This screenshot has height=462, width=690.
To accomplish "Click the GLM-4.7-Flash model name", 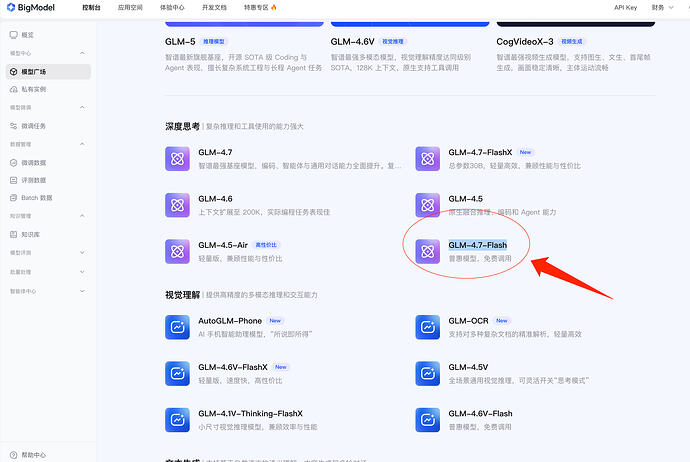I will (x=477, y=245).
